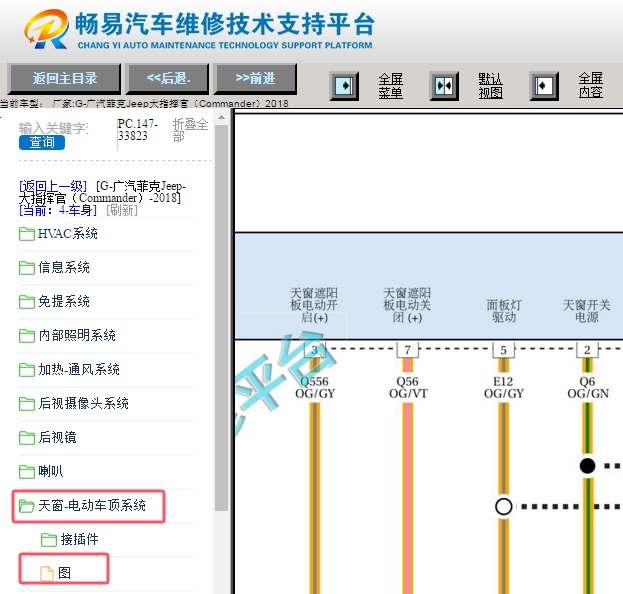Screen dimensions: 623x594
Task: Select 信息系统 tree entry text
Action: click(64, 267)
